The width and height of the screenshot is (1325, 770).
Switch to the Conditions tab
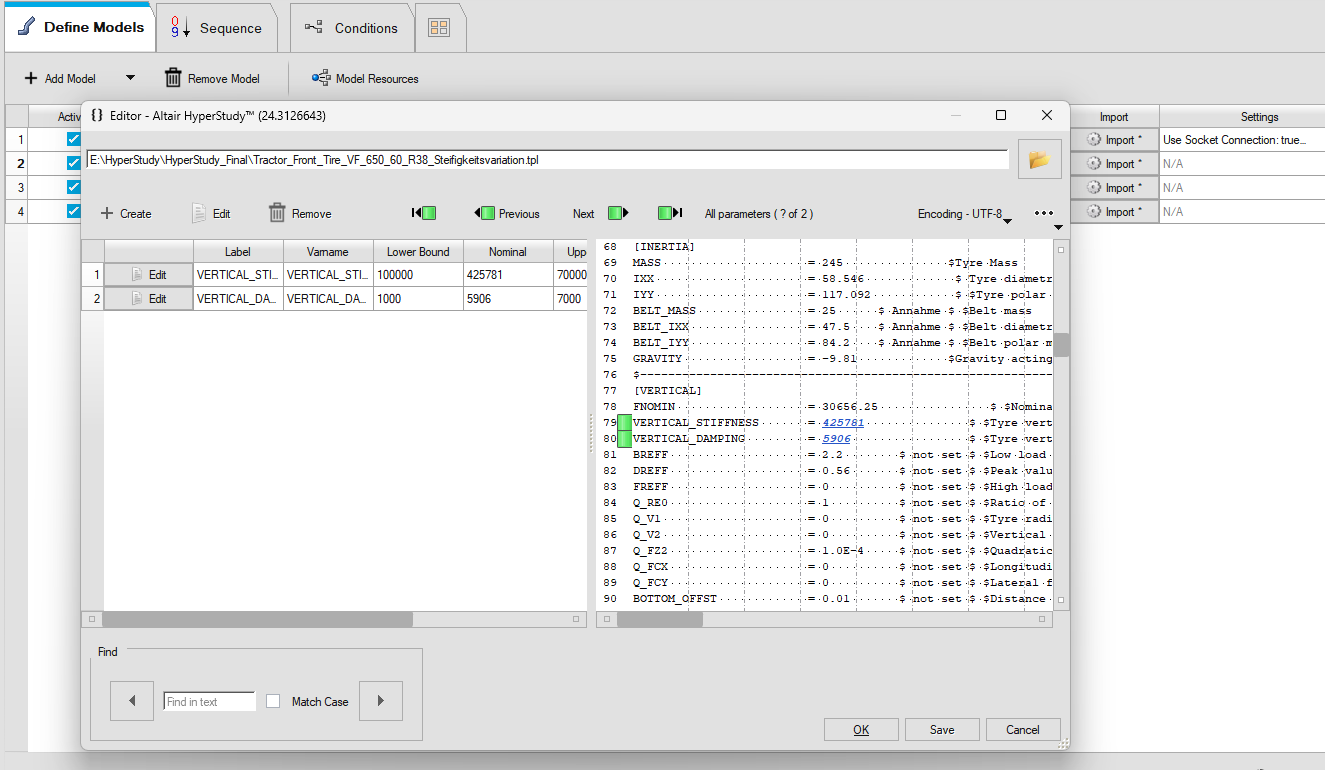[351, 28]
